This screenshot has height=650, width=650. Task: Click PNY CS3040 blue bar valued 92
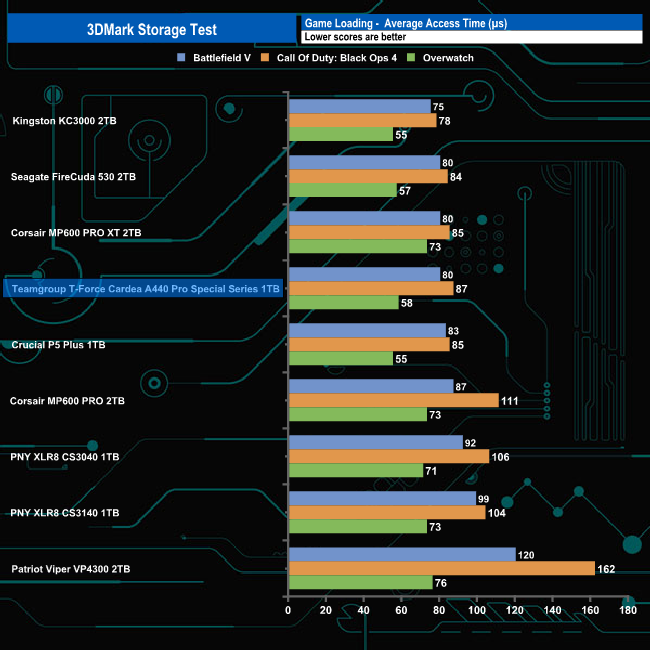point(376,442)
